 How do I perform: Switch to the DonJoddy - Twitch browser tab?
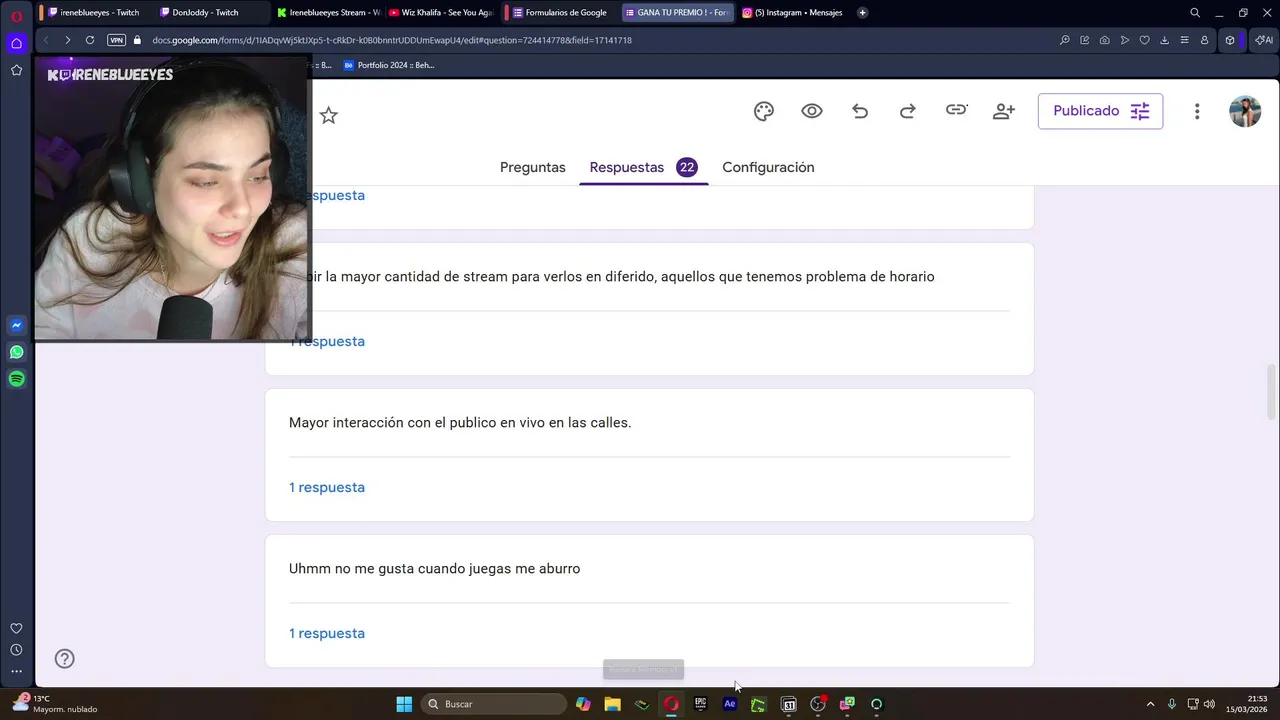[x=205, y=12]
